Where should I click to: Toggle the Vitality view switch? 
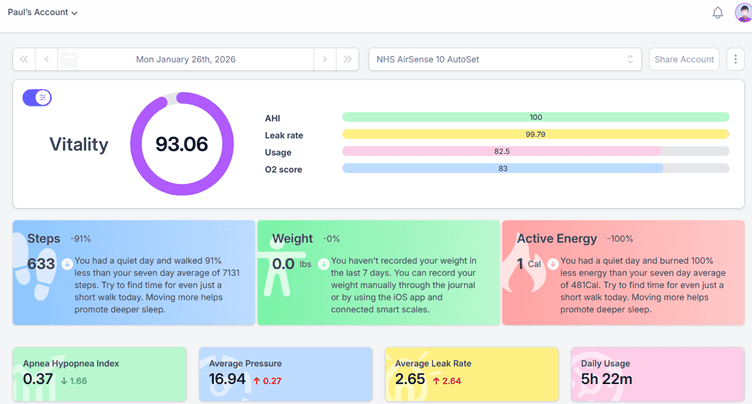37,98
